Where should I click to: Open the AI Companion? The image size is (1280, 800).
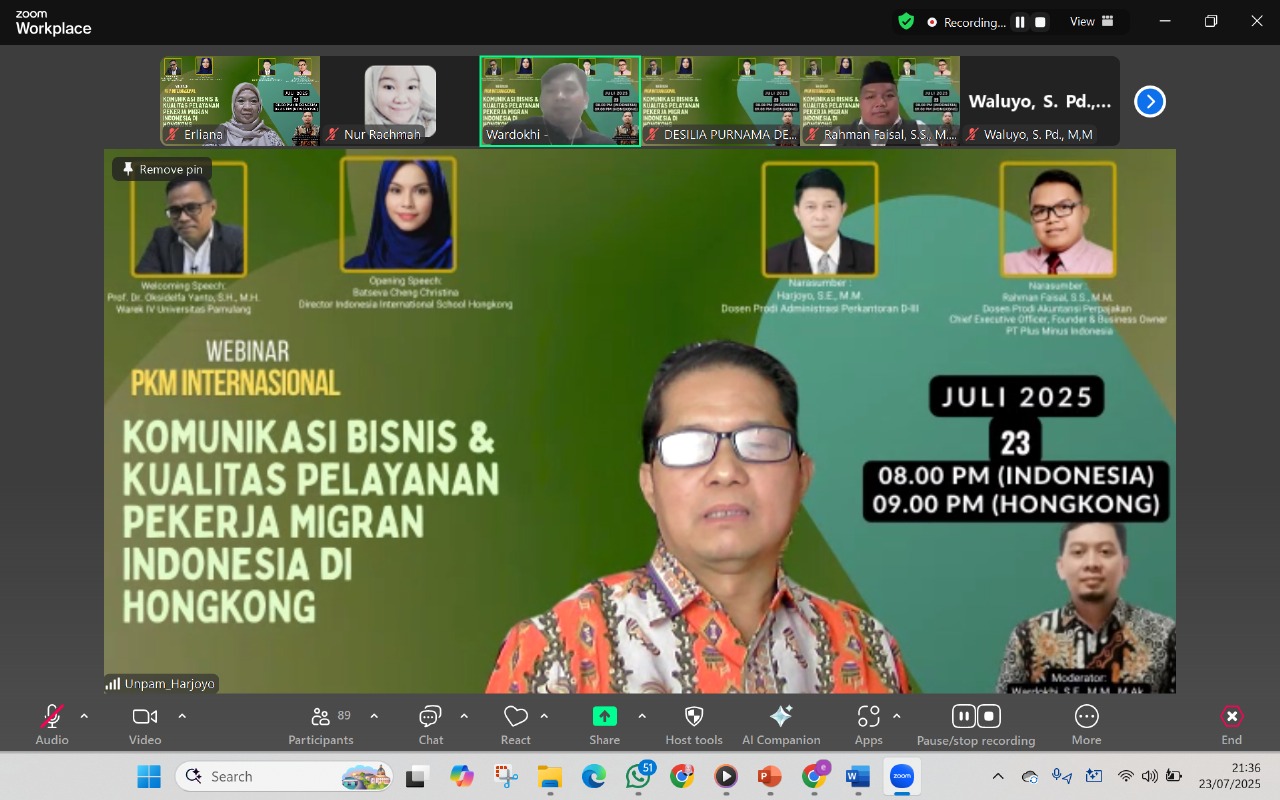tap(781, 724)
